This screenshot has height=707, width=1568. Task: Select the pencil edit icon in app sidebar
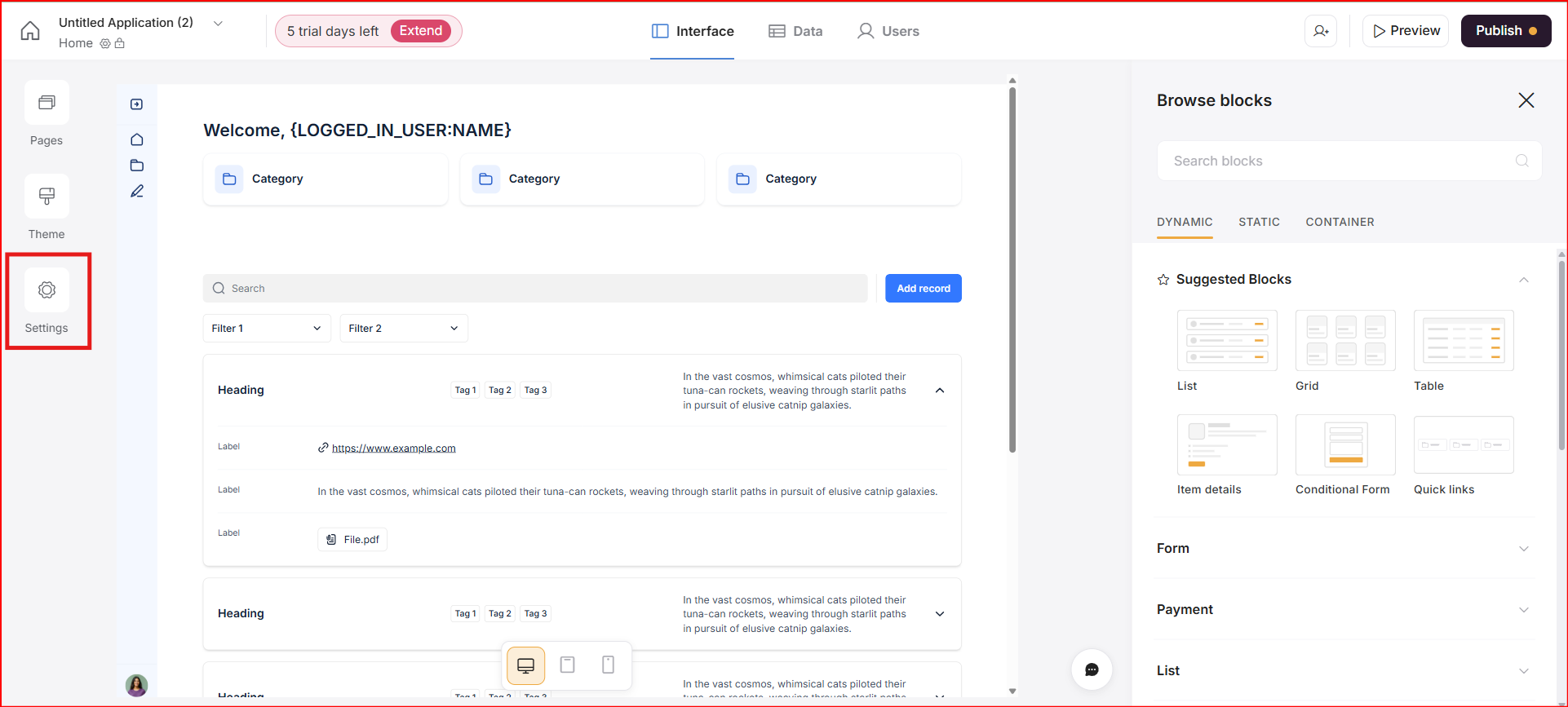pos(137,191)
